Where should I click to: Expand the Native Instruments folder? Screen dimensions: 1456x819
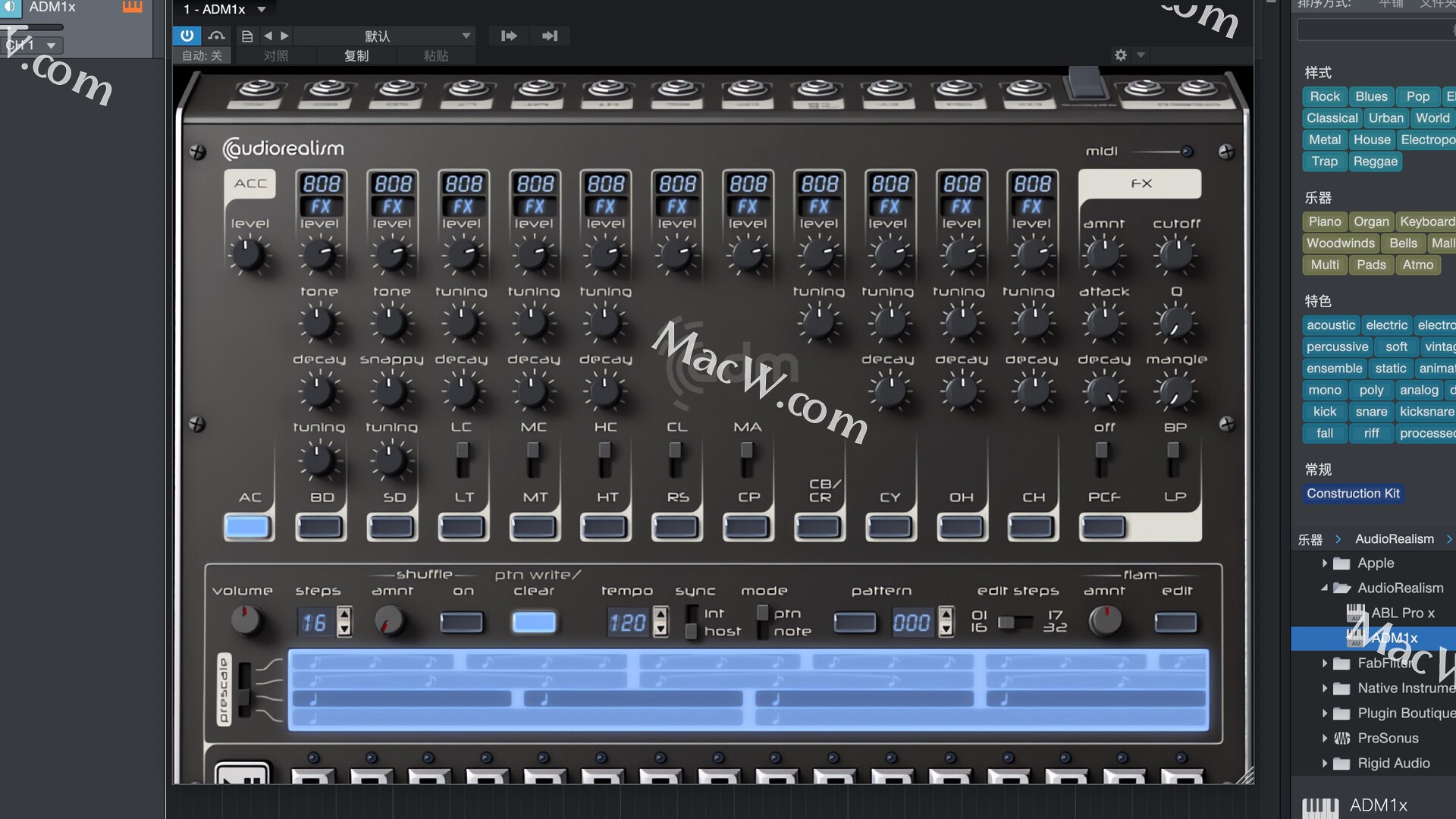[x=1324, y=689]
